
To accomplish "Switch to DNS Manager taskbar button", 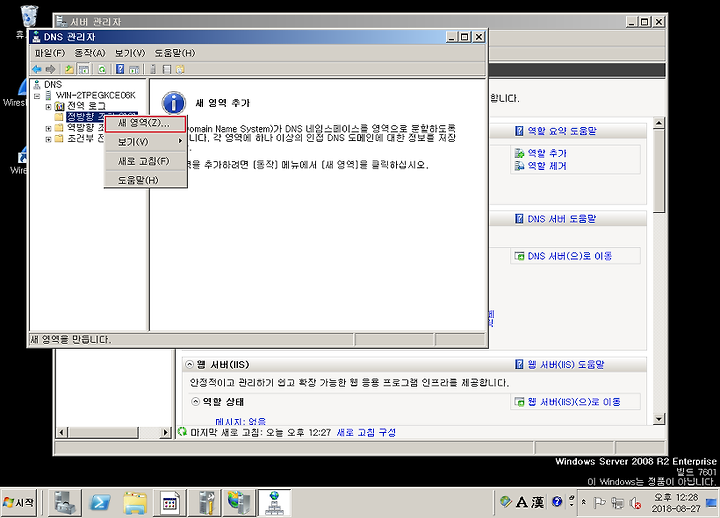I will [x=275, y=502].
